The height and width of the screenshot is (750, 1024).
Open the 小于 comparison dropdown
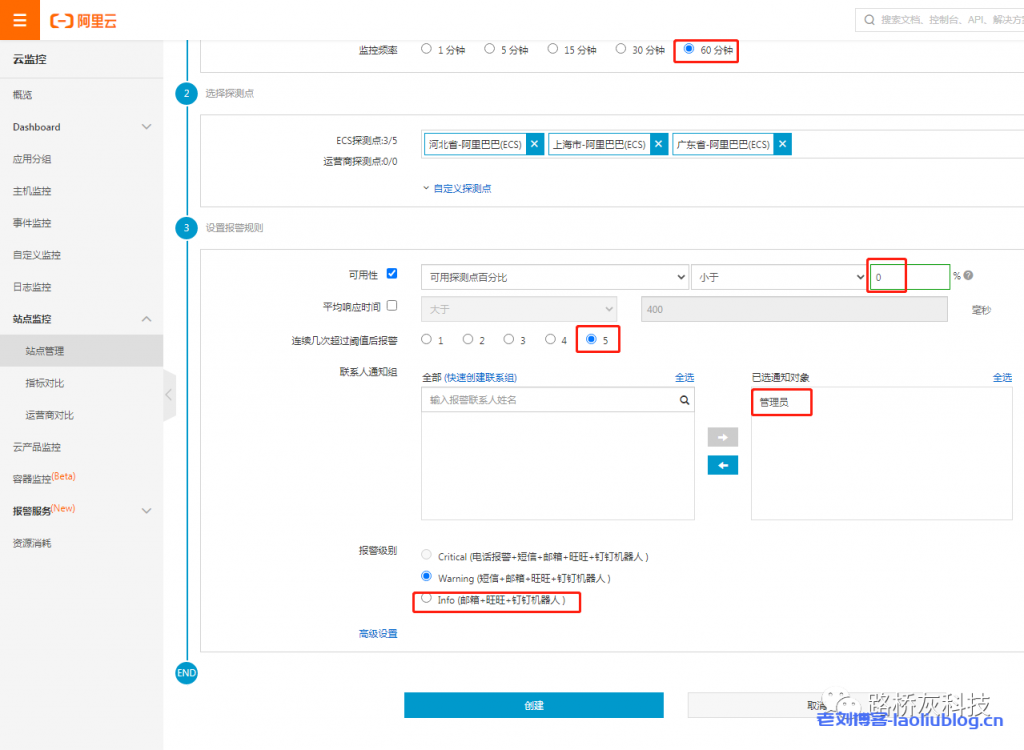tap(778, 277)
